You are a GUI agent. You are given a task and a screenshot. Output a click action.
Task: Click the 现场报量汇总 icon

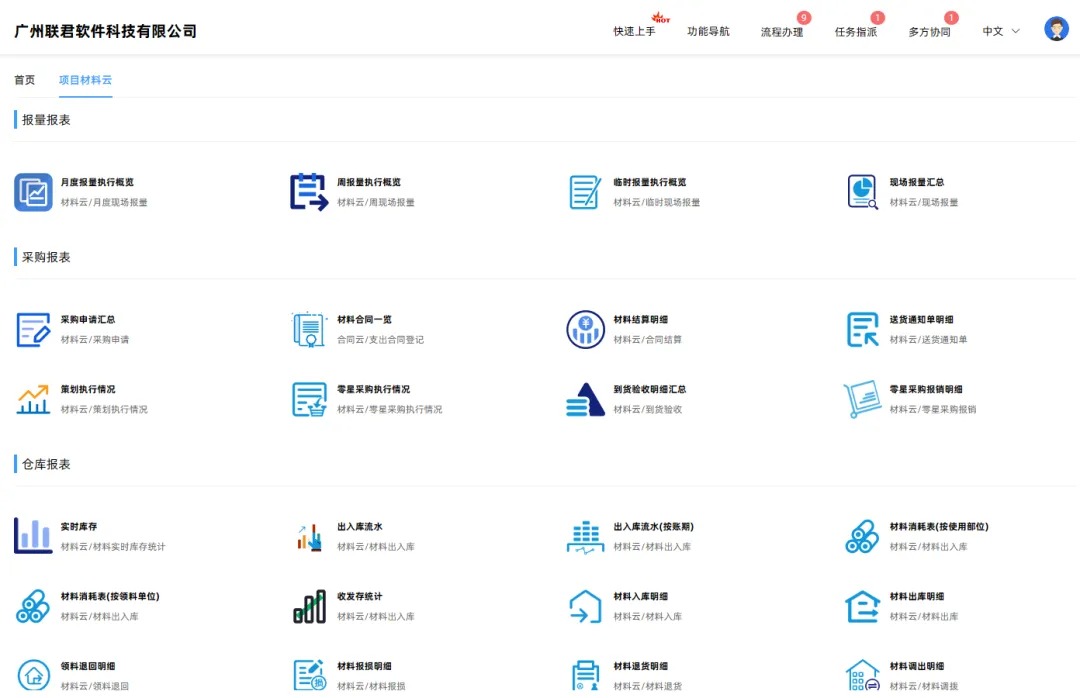[x=861, y=192]
